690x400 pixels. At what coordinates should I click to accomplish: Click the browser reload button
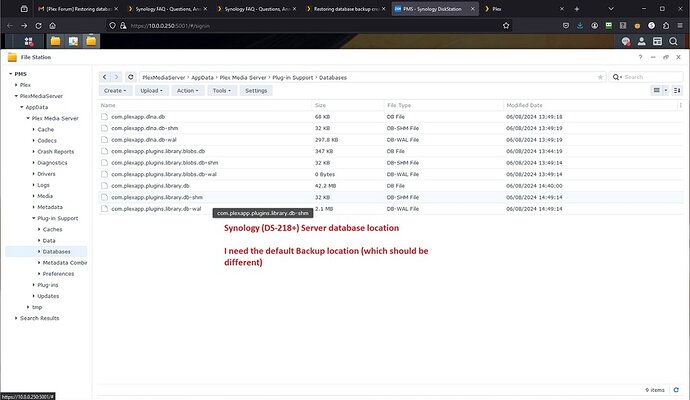pos(38,26)
